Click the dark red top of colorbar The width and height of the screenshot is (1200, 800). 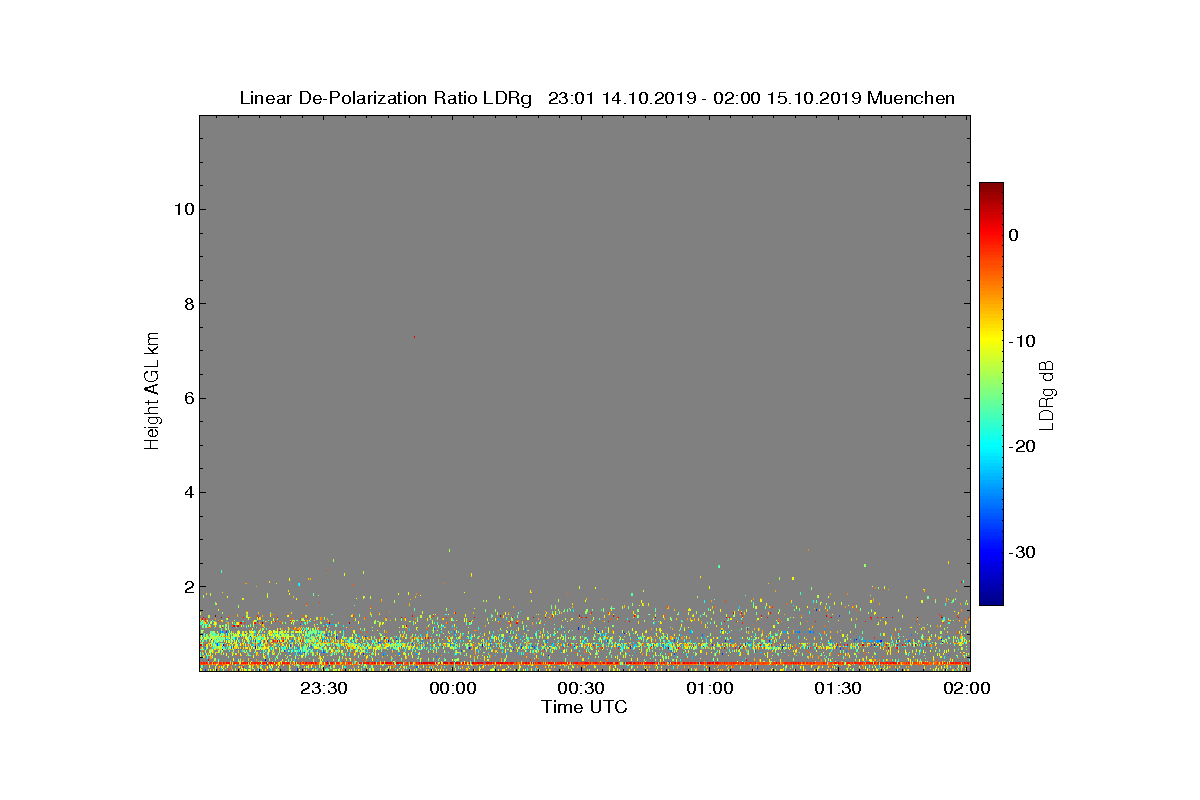991,189
